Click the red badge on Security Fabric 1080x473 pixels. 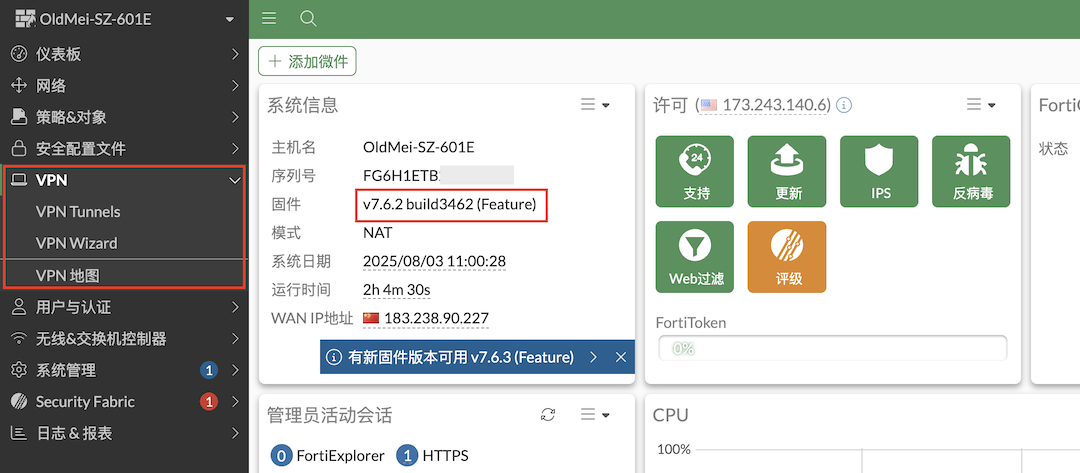tap(209, 401)
